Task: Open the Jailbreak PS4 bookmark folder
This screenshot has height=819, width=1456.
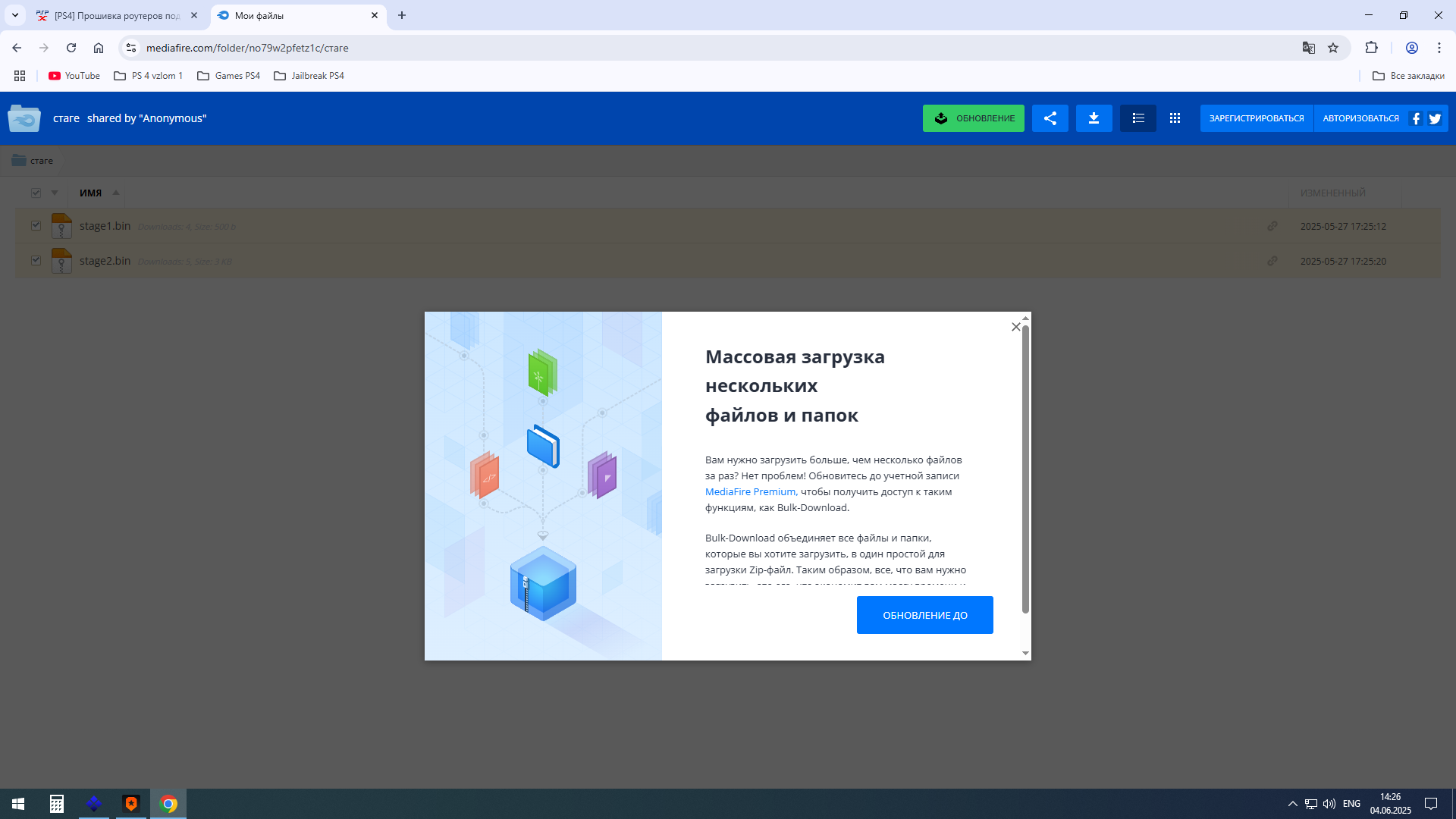Action: tap(309, 76)
